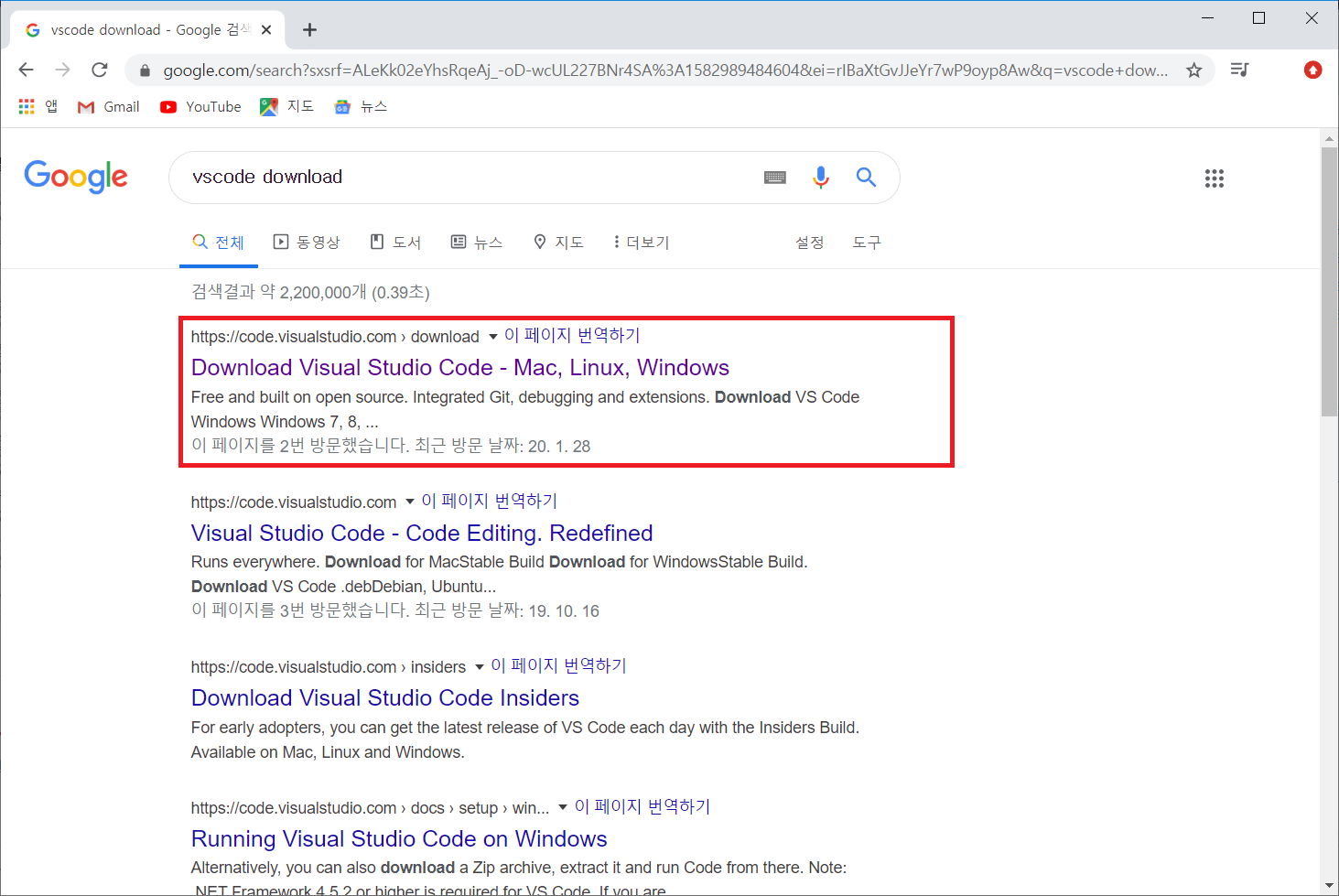Switch to the 지도 search tab

coord(558,243)
